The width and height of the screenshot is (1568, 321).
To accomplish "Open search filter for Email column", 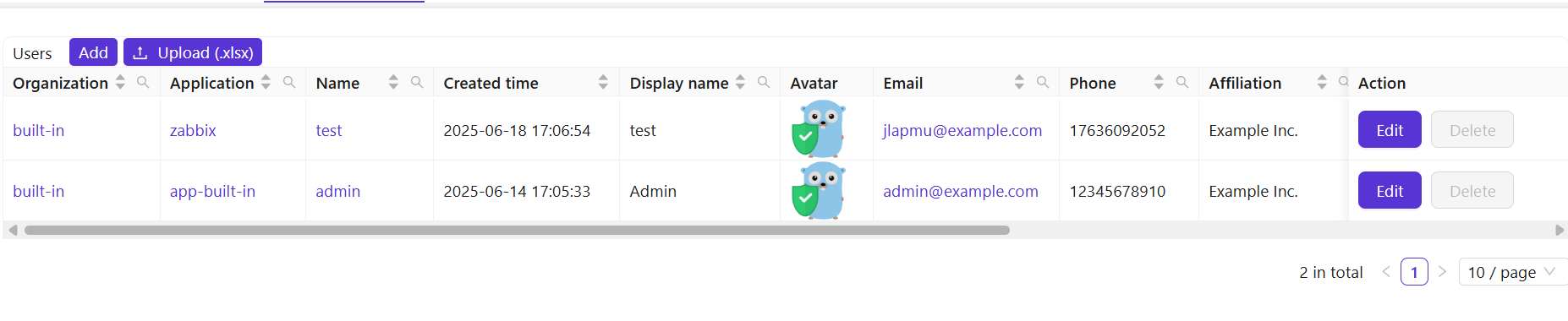I will pos(1043,82).
